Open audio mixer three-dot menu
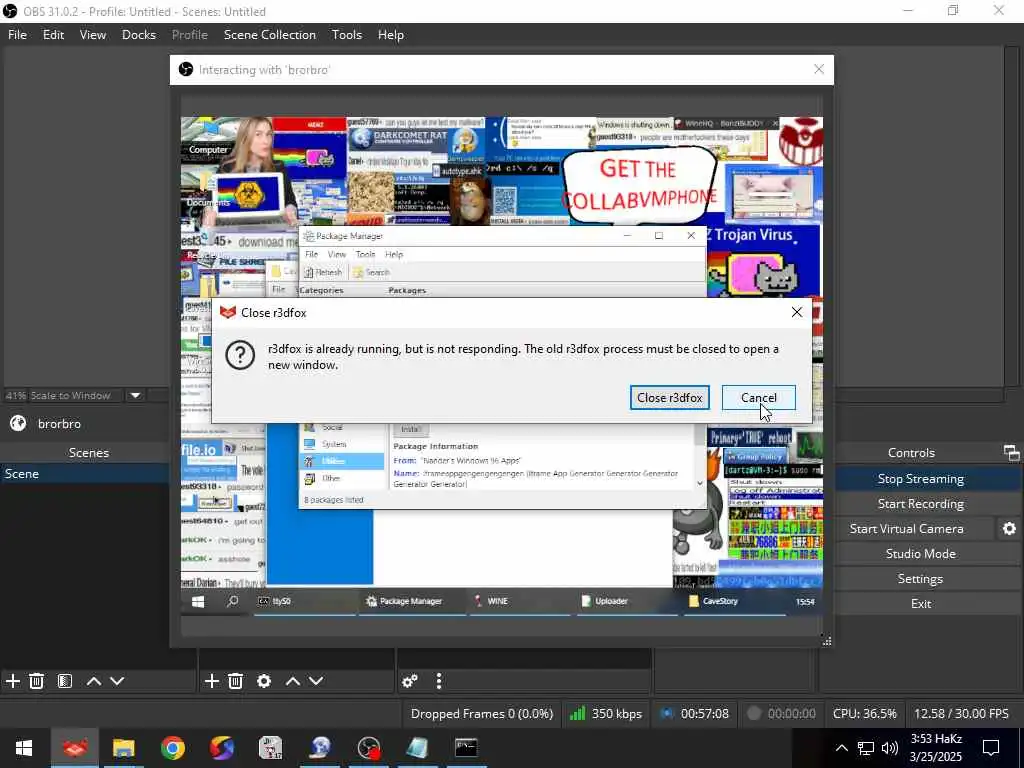Viewport: 1024px width, 768px height. point(439,681)
